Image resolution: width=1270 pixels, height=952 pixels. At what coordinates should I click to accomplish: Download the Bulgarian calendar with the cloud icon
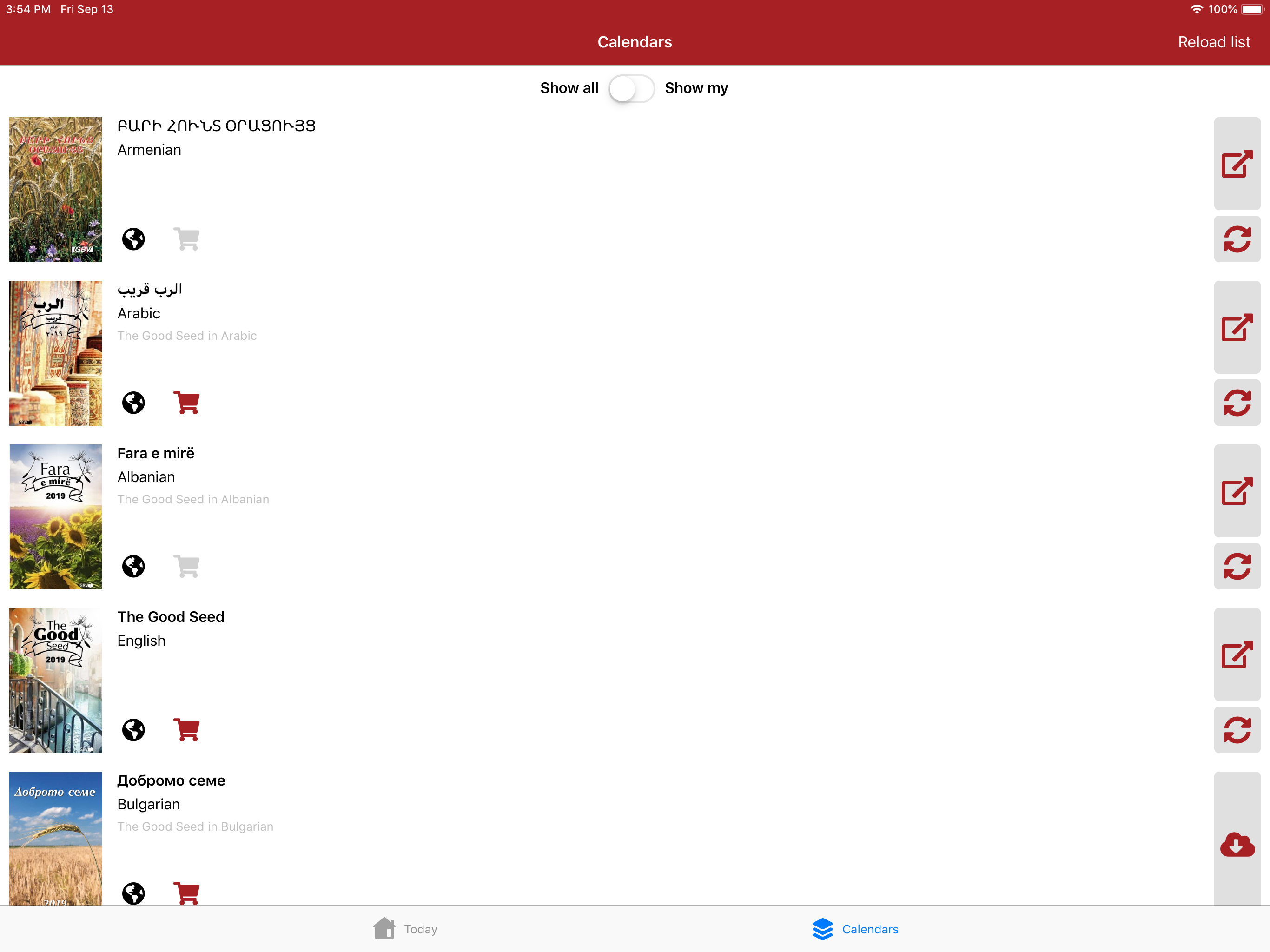pos(1236,844)
